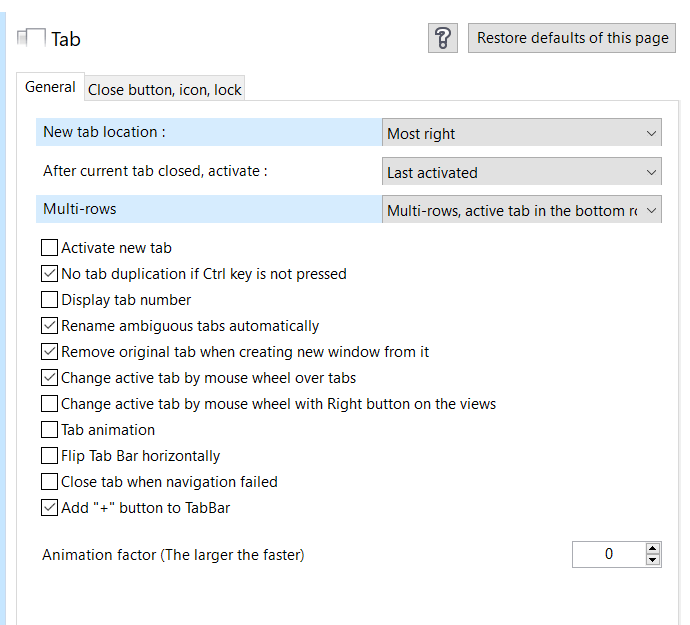Select the General tab
This screenshot has width=690, height=625.
click(50, 87)
